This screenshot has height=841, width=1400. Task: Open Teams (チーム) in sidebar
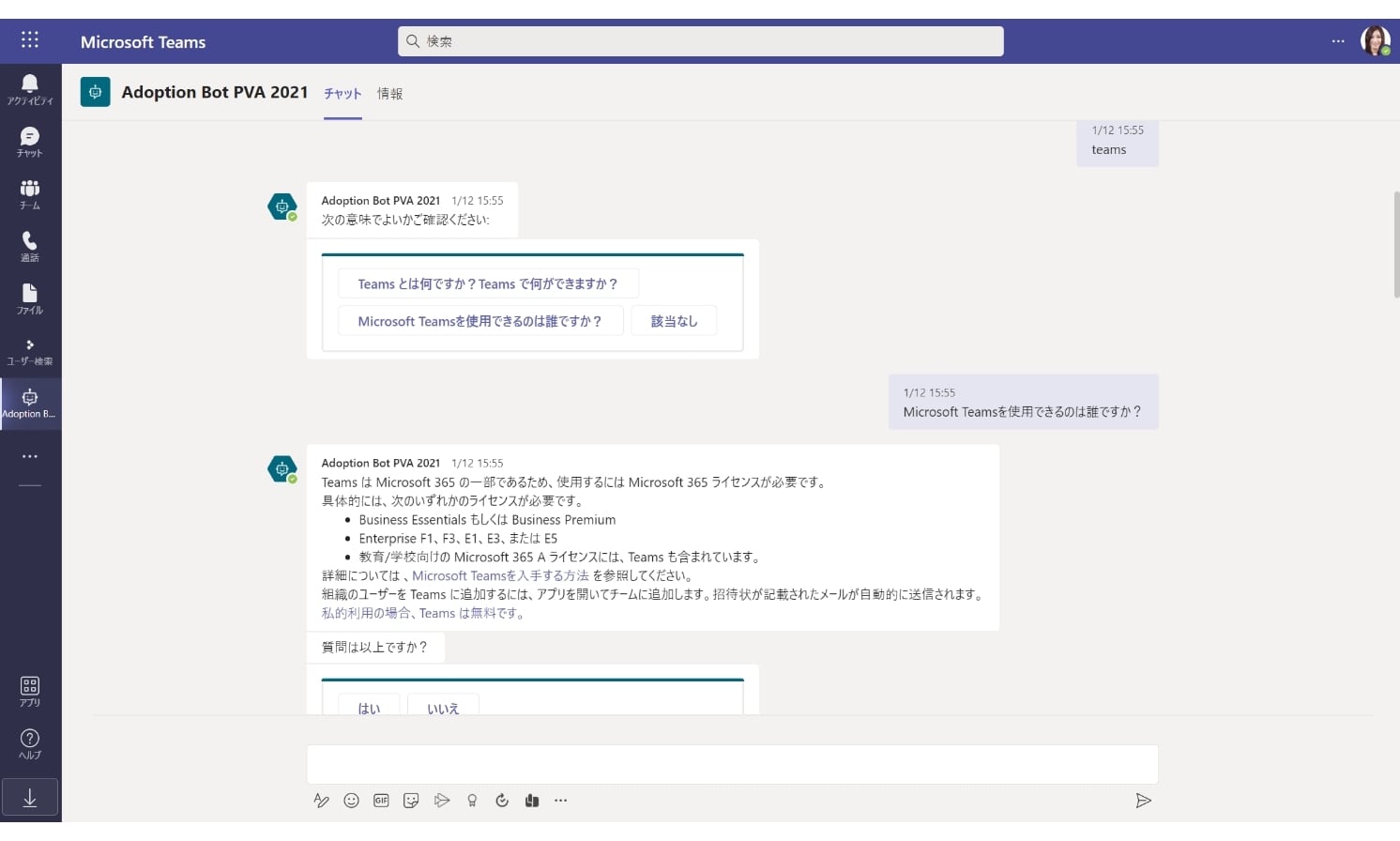[30, 195]
